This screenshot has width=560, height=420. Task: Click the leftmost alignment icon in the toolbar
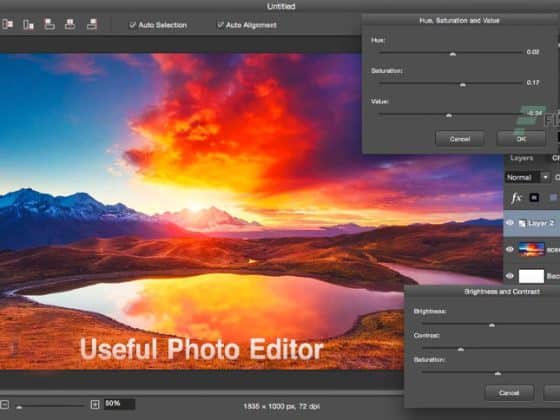tap(8, 24)
